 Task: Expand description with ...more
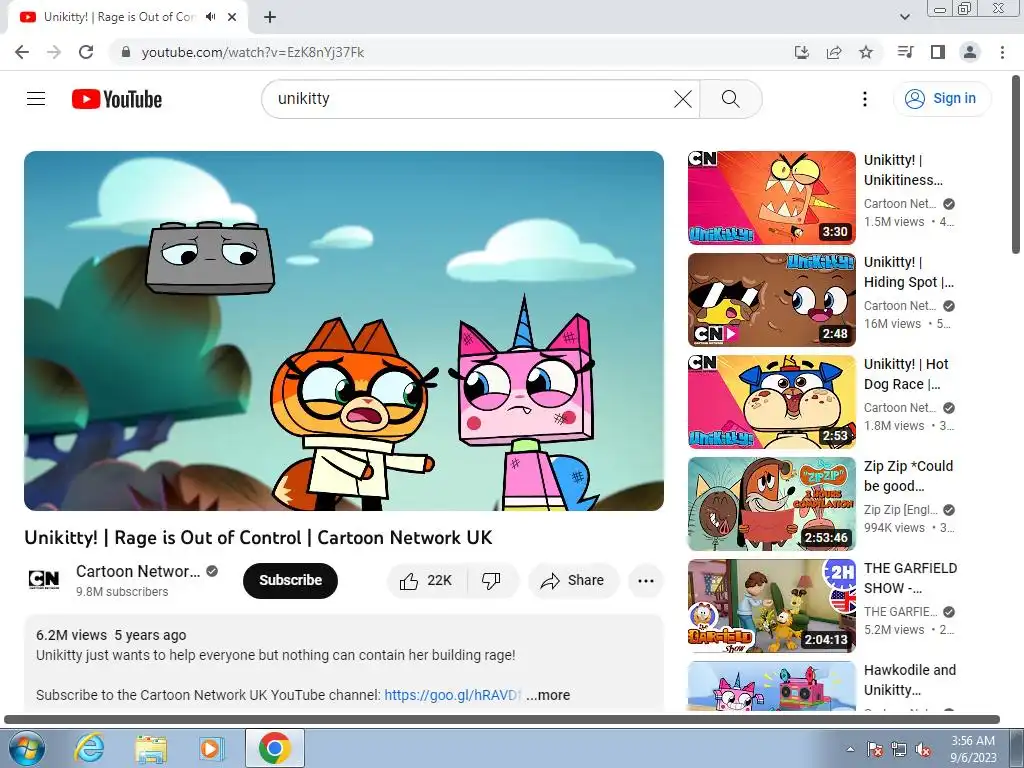[548, 695]
